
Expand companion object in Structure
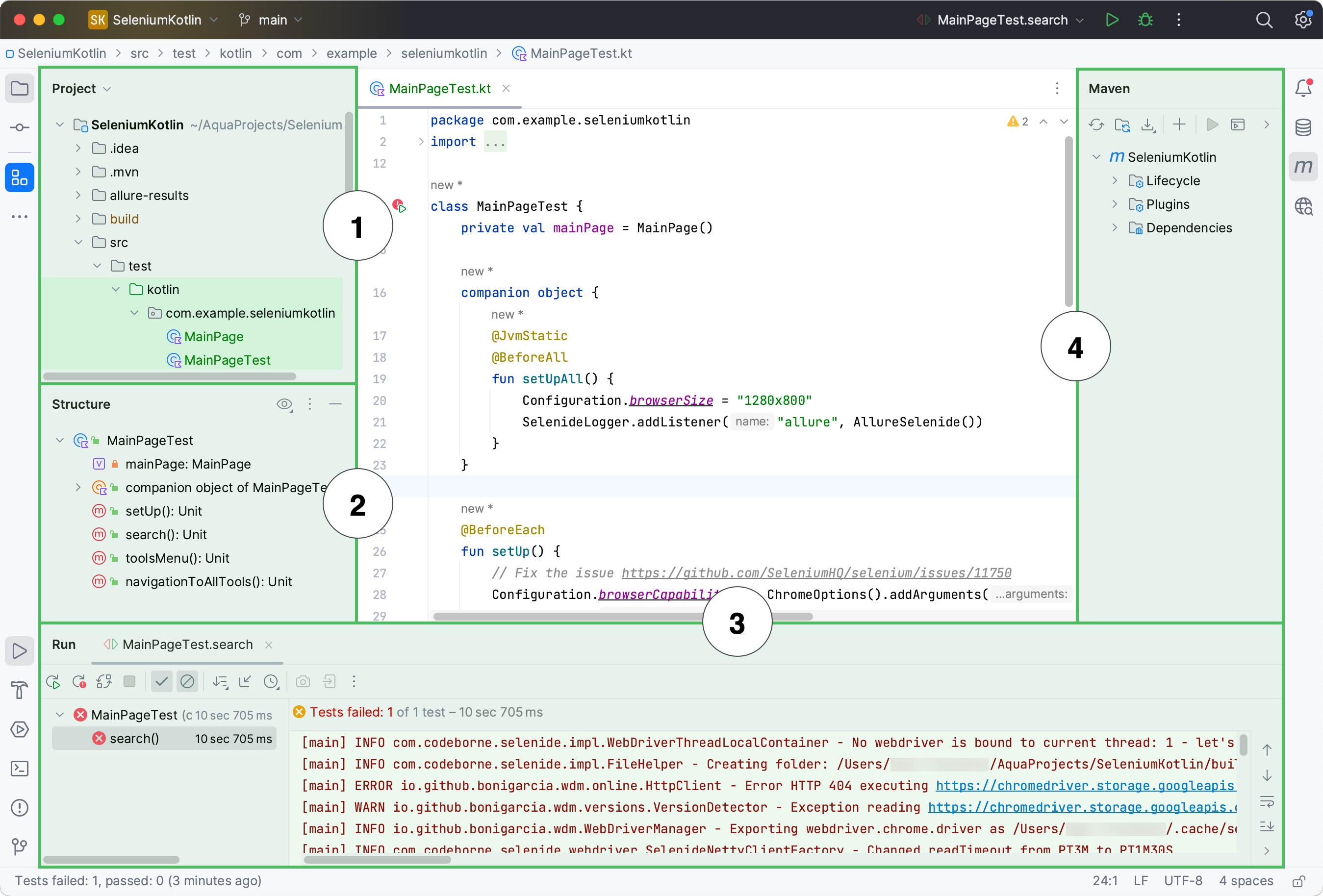tap(78, 488)
